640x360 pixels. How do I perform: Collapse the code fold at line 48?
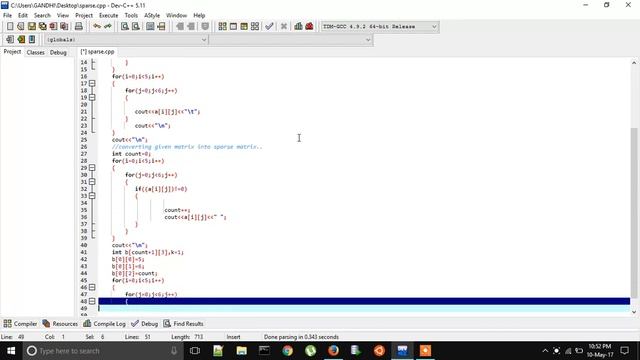pyautogui.click(x=92, y=301)
